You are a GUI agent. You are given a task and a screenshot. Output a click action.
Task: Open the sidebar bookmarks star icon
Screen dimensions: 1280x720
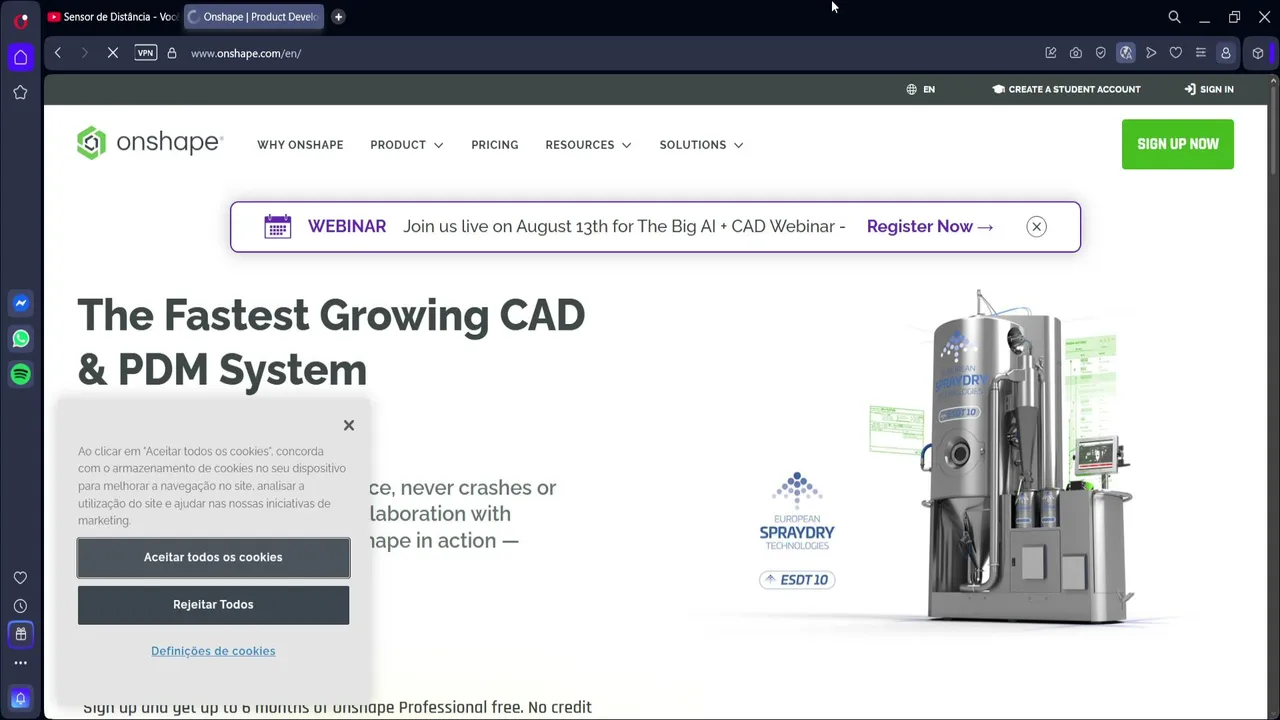[x=20, y=92]
